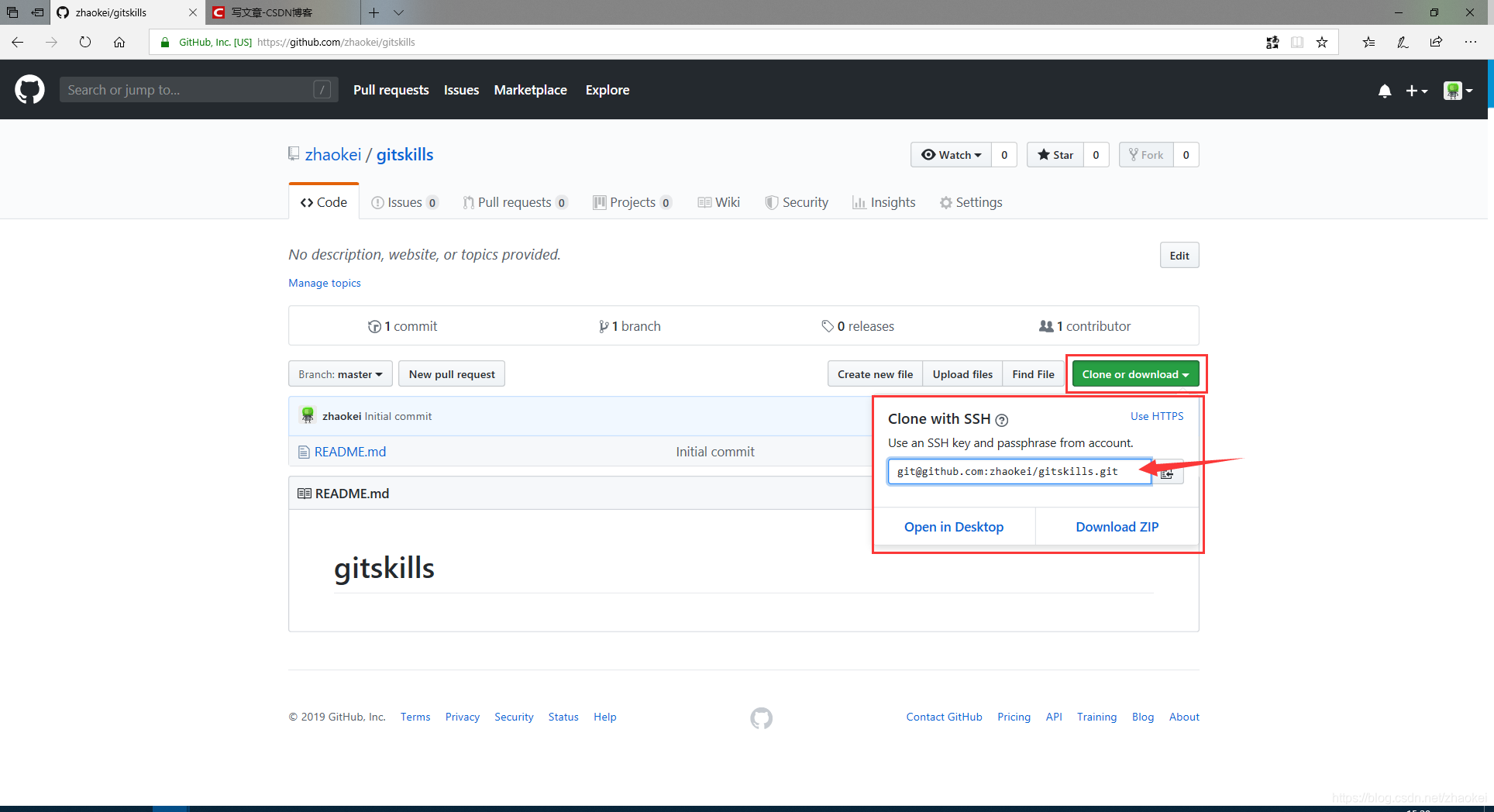The image size is (1494, 812).
Task: Go to browser home page icon
Action: [x=119, y=42]
